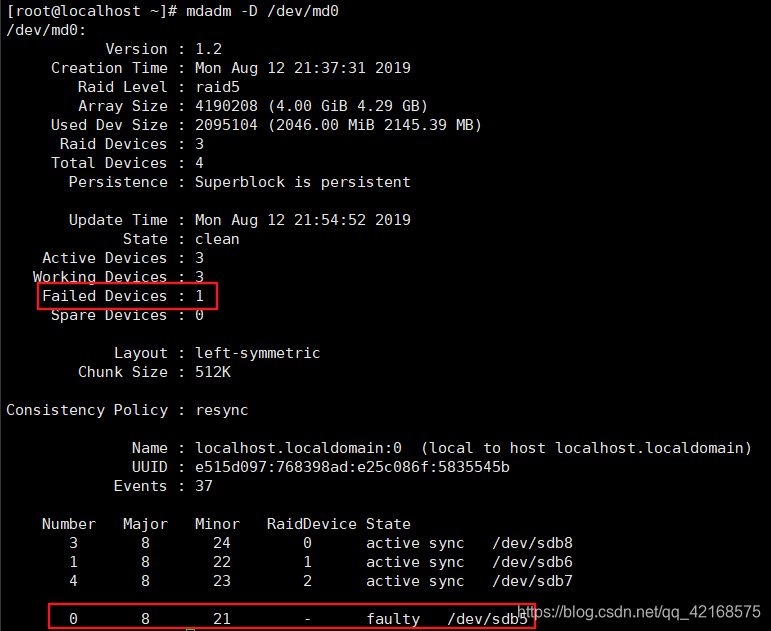Click the 'Minor' column header
Image resolution: width=771 pixels, height=631 pixels.
pyautogui.click(x=217, y=524)
